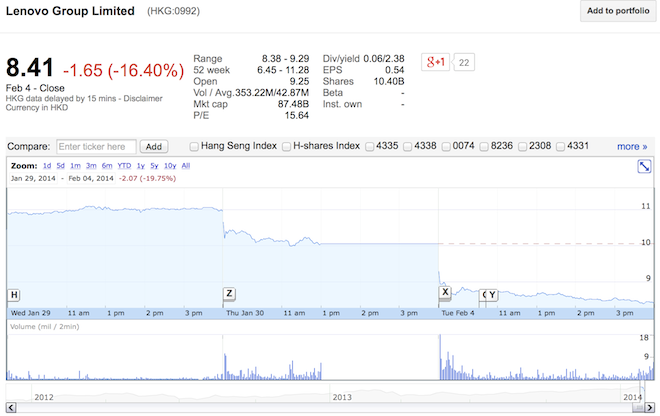660x416 pixels.
Task: Toggle the 4331 comparison checkbox
Action: coord(560,147)
